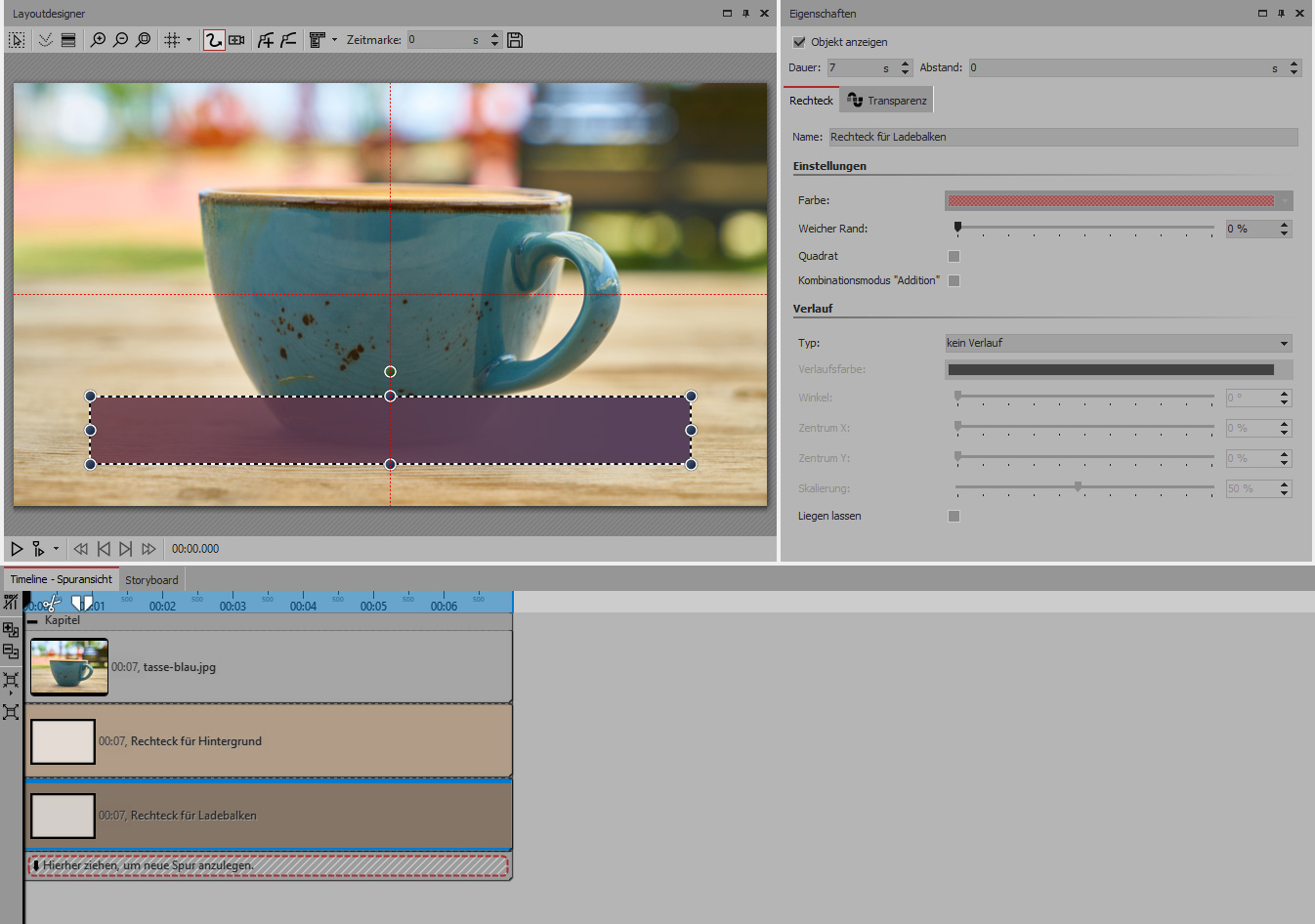Open the Typ gradient dropdown
Image resolution: width=1315 pixels, height=924 pixels.
[x=1118, y=343]
